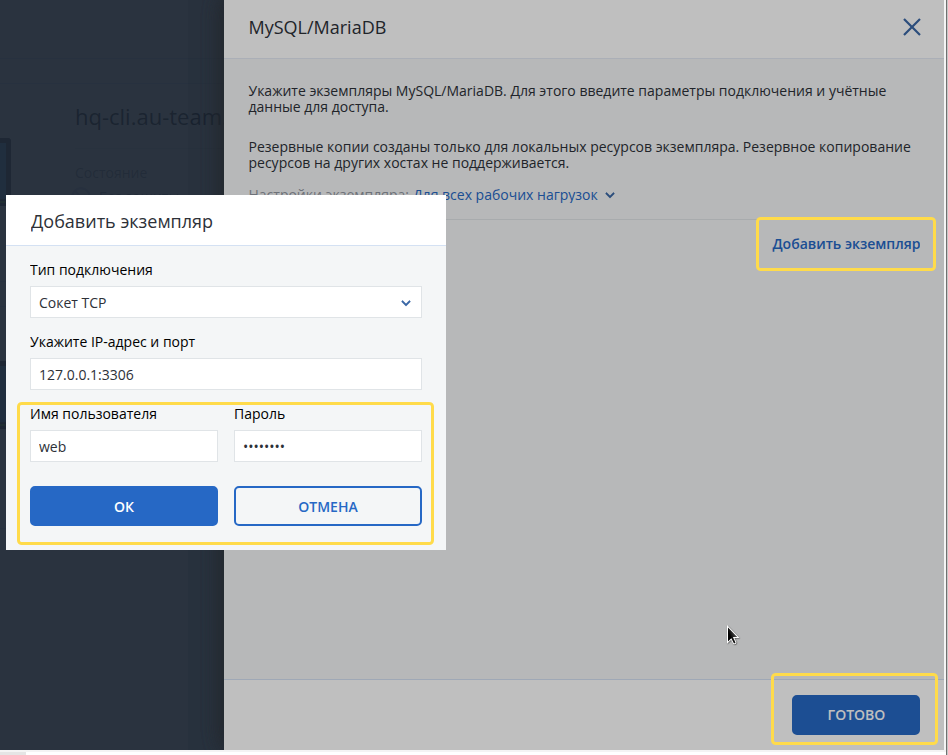
Task: Click the Добавить экземпляр link
Action: tap(846, 244)
